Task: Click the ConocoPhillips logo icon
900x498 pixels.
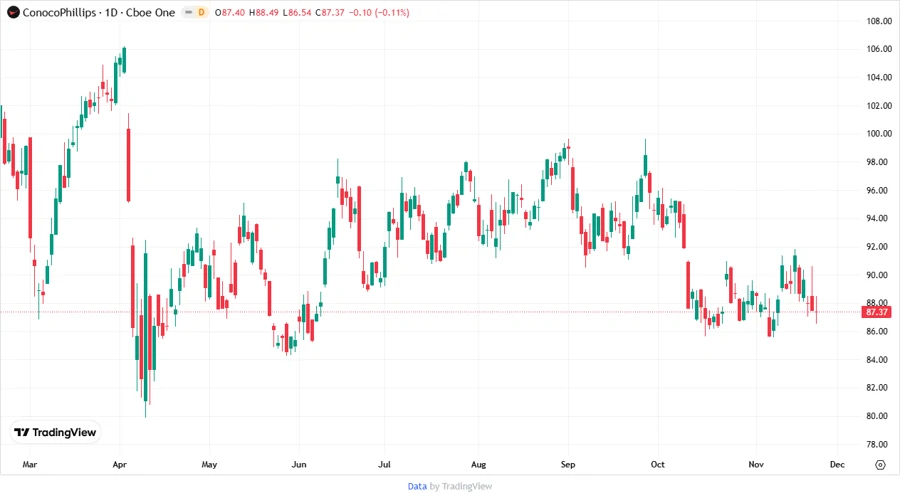Action: click(x=13, y=12)
